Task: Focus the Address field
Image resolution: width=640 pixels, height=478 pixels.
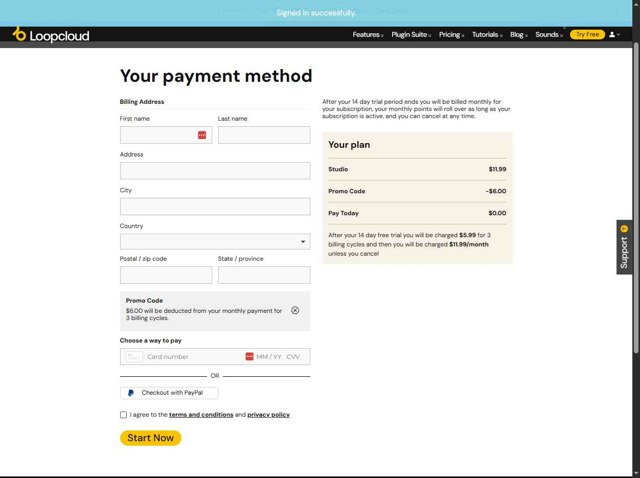Action: (215, 171)
